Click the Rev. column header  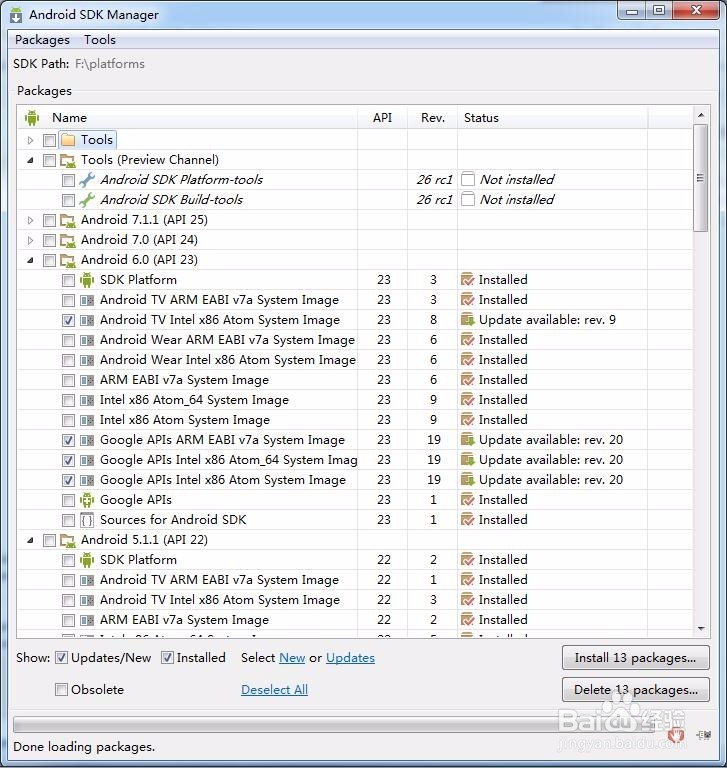pos(433,118)
